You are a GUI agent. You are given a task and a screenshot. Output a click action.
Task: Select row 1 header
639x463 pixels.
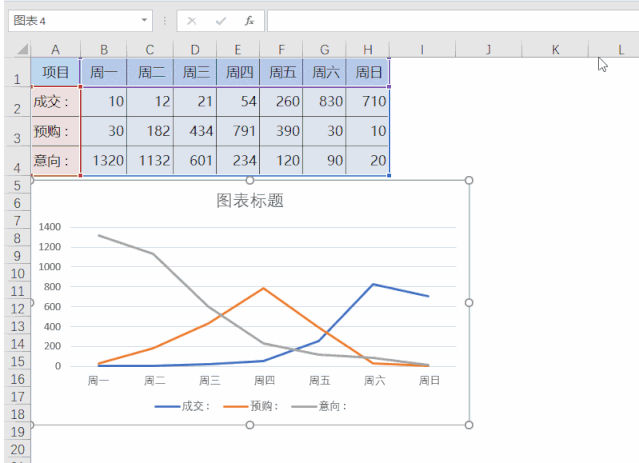tap(17, 73)
